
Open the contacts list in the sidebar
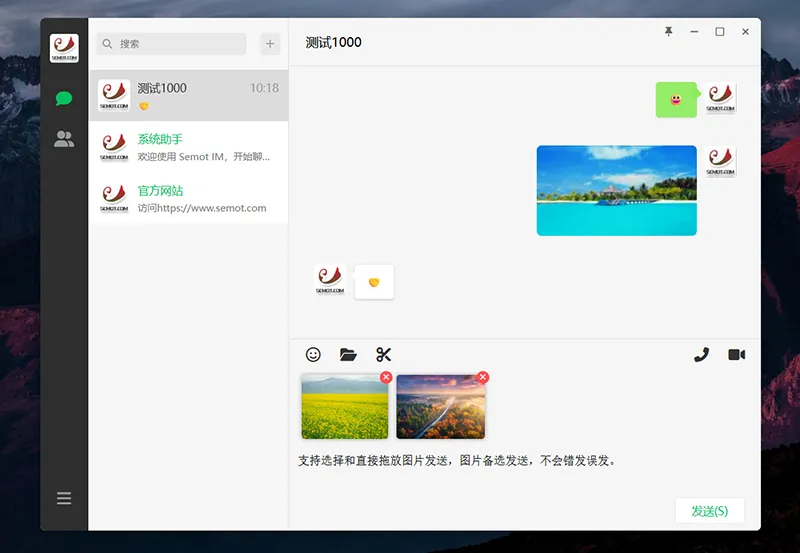[64, 139]
